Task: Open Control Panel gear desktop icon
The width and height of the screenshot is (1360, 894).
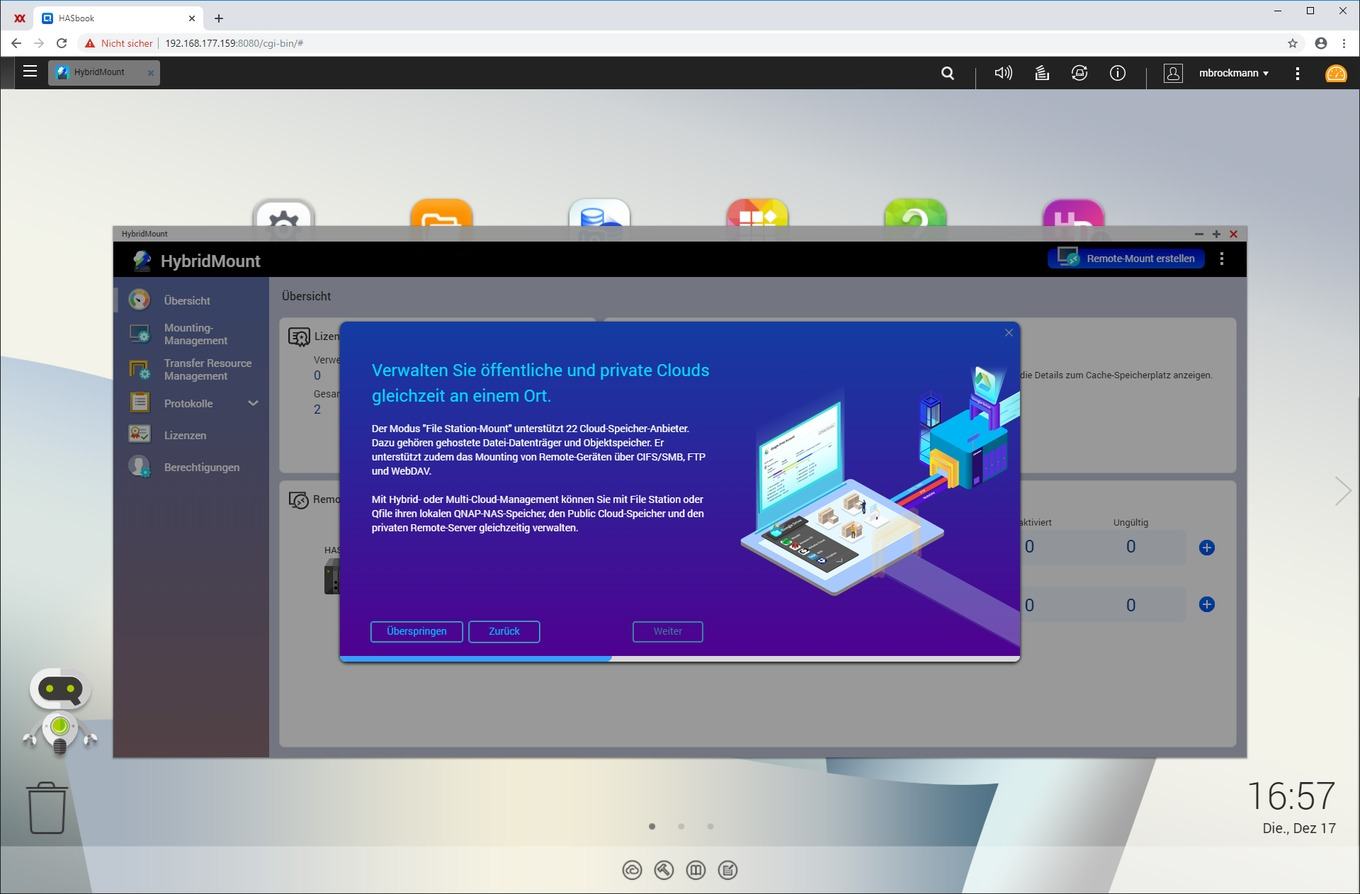Action: (x=284, y=212)
